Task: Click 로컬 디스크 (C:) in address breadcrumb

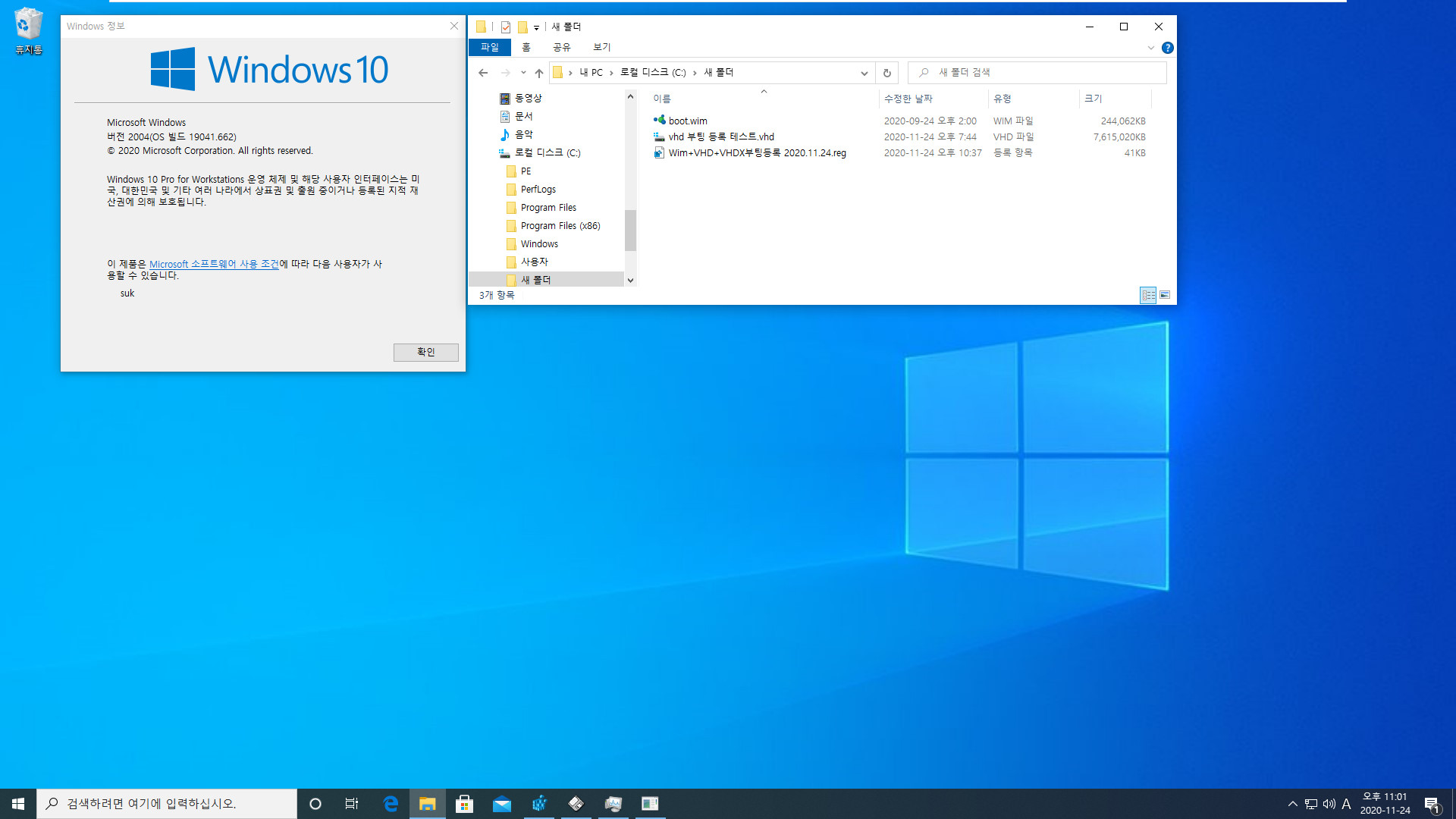Action: (653, 73)
